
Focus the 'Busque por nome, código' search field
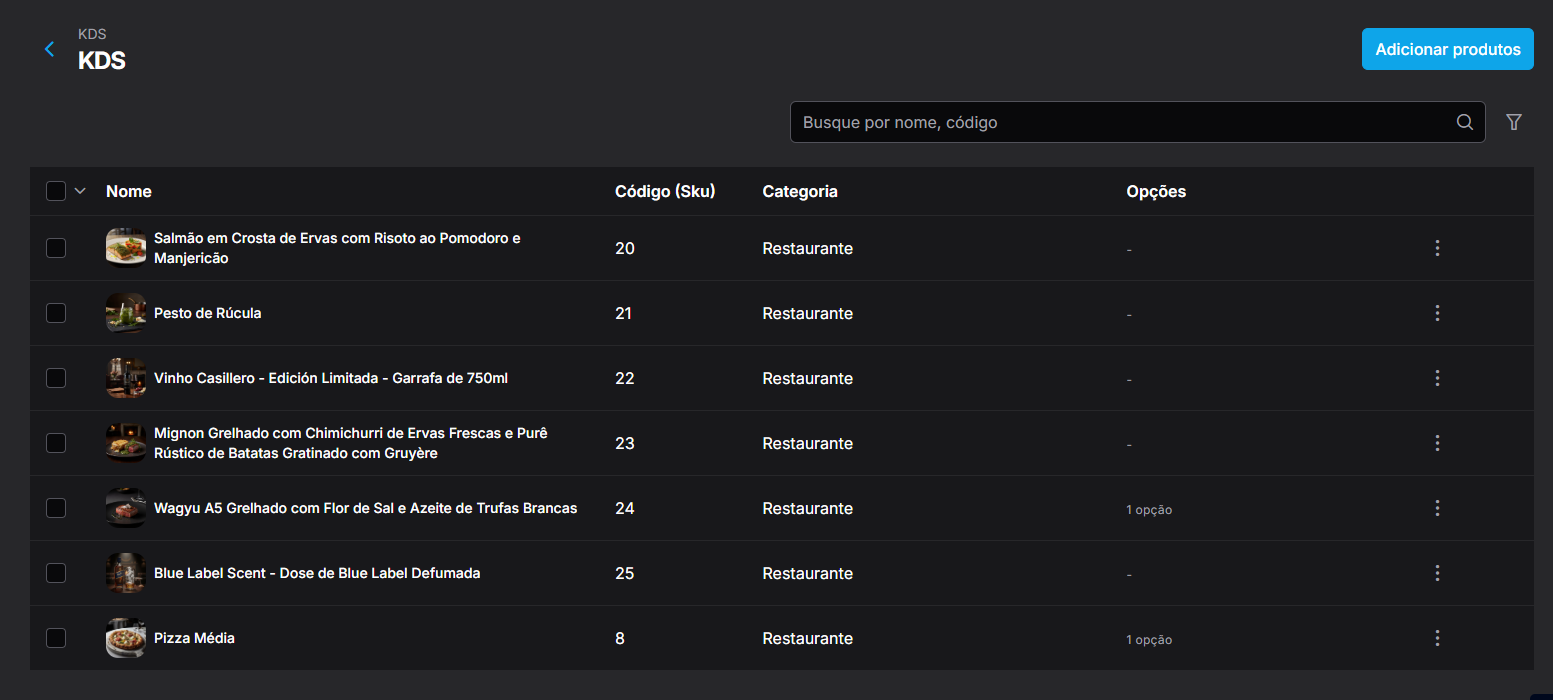coord(1137,122)
